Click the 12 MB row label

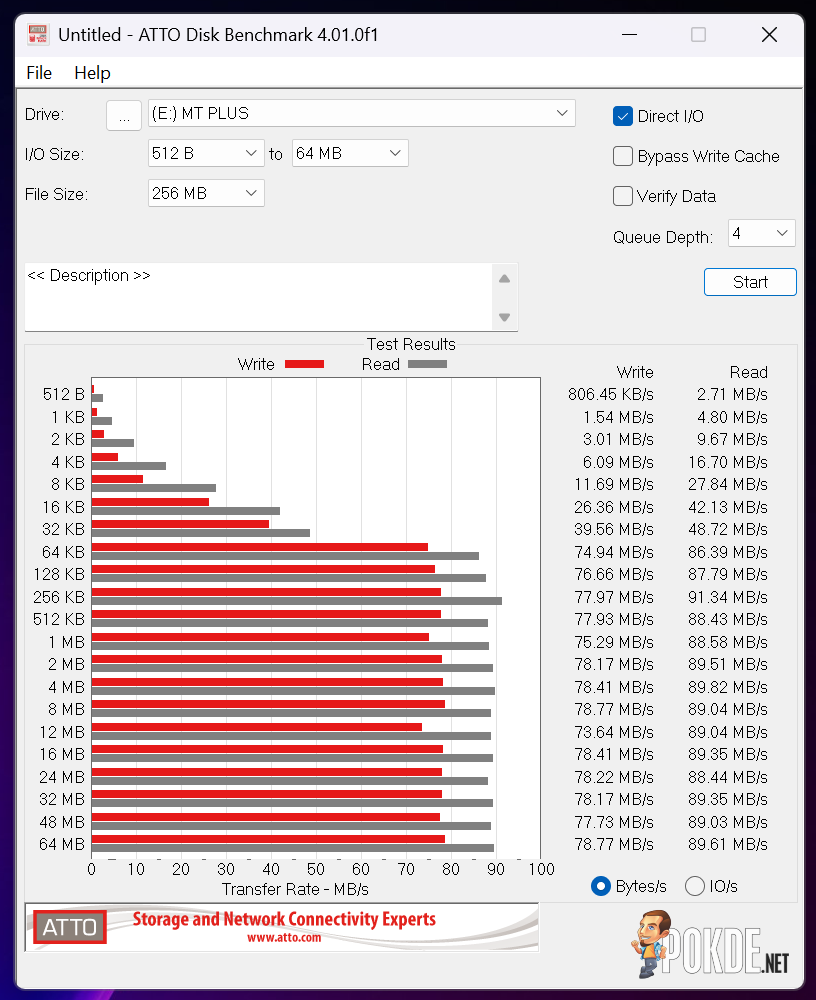[62, 732]
